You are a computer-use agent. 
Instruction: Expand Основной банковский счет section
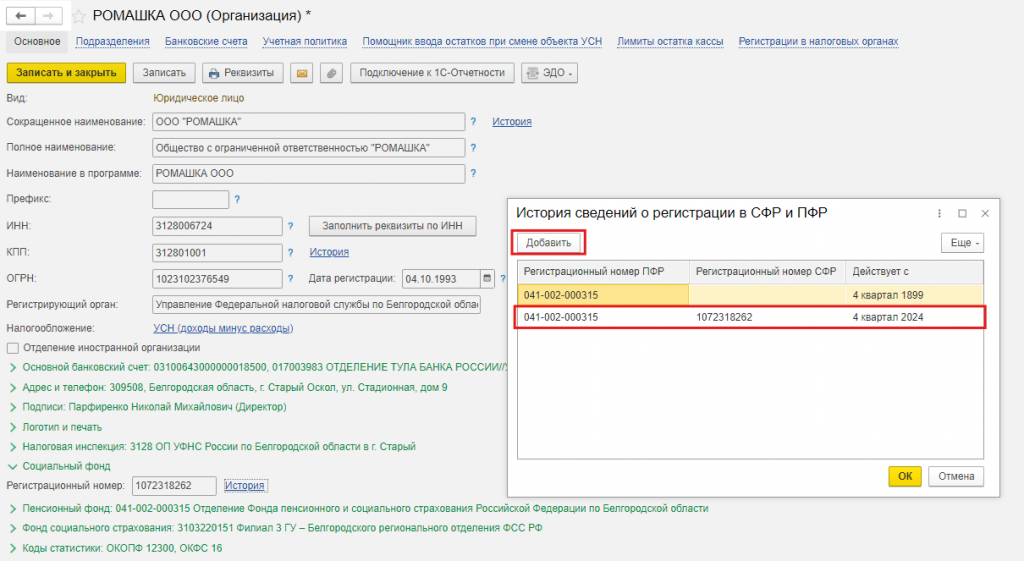12,368
